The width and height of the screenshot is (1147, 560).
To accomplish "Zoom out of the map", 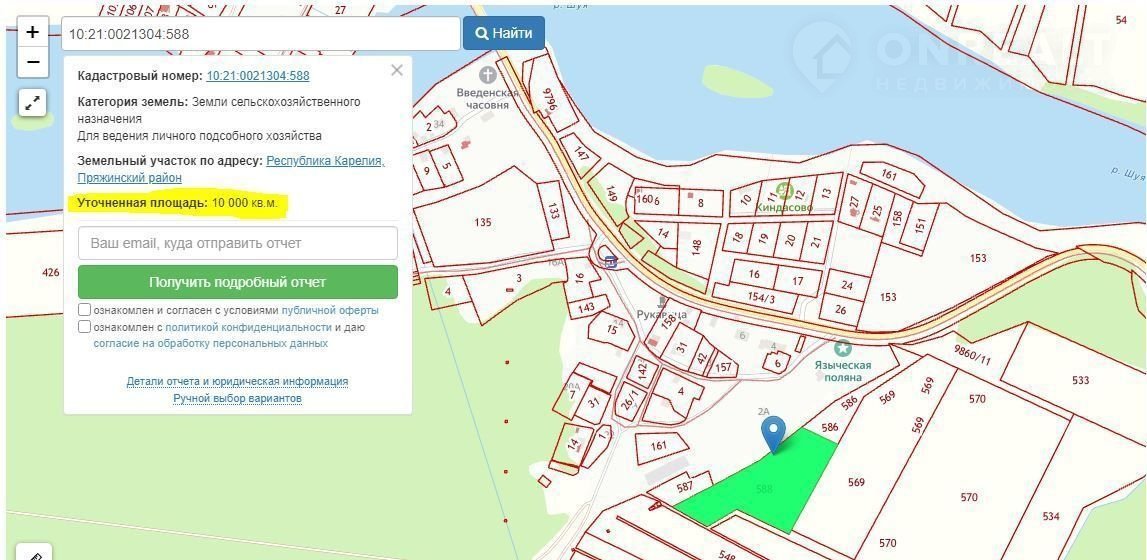I will [x=32, y=62].
